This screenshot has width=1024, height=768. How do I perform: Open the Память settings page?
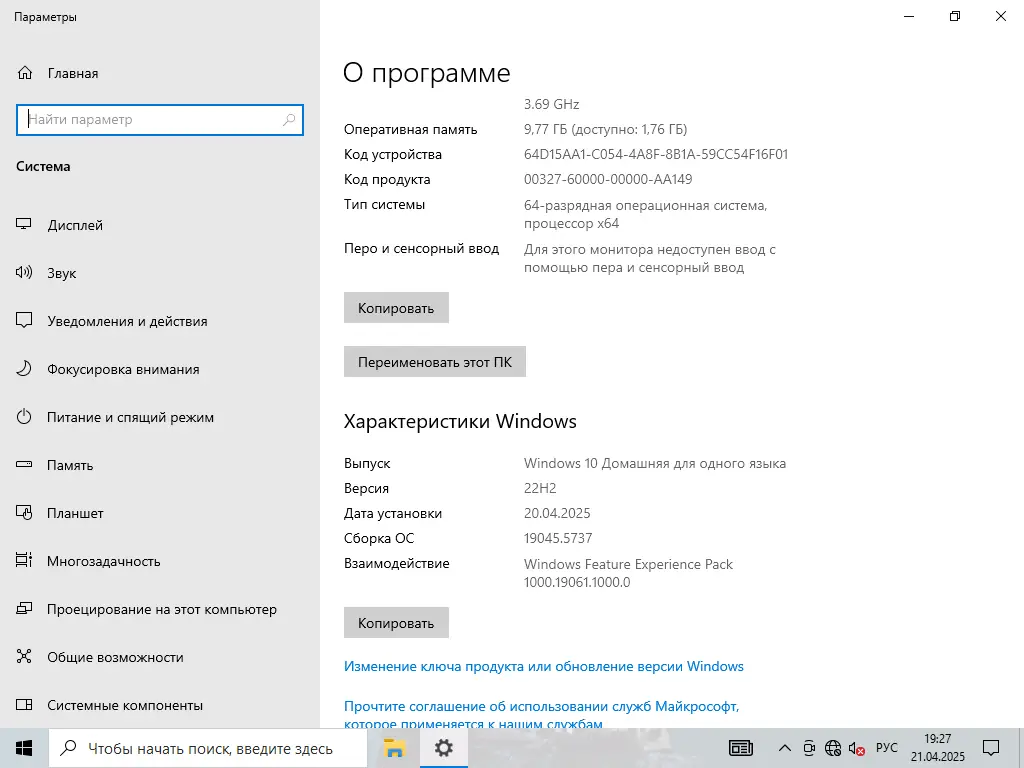pyautogui.click(x=160, y=465)
